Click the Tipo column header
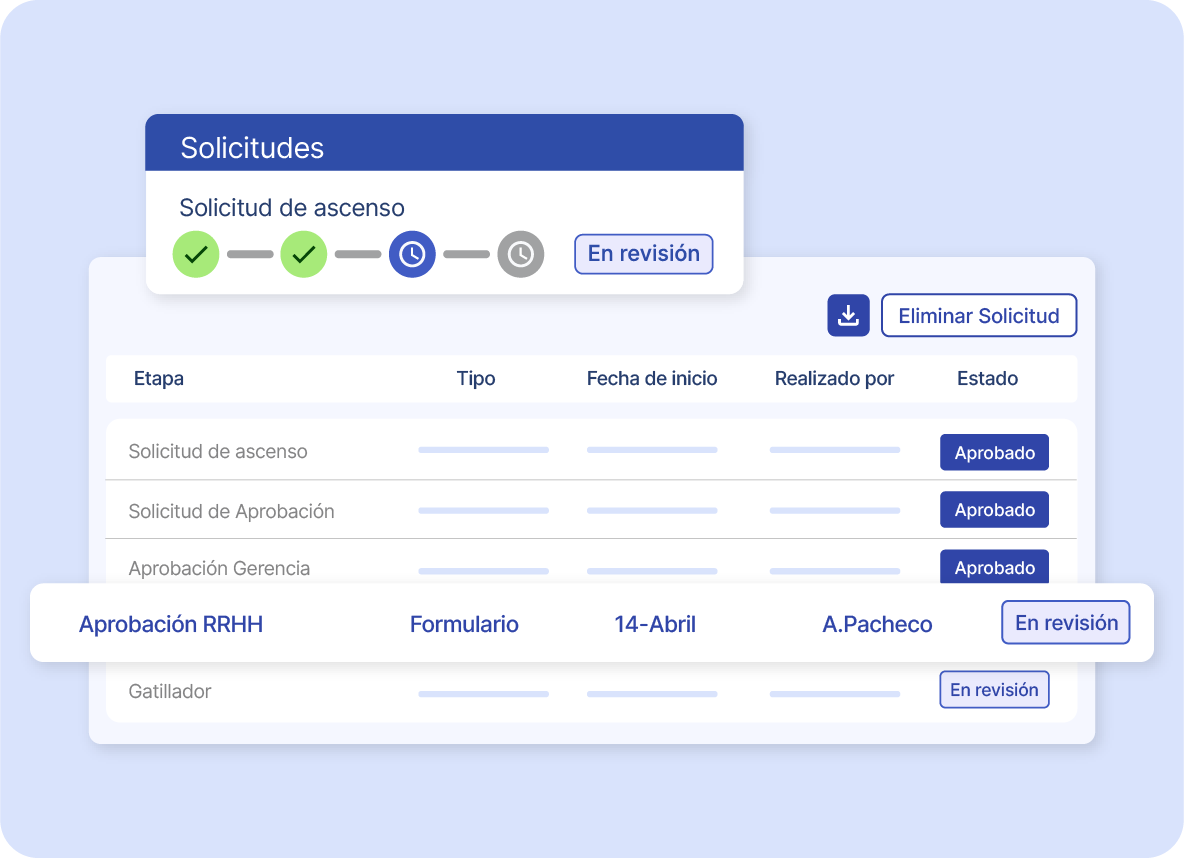 476,378
